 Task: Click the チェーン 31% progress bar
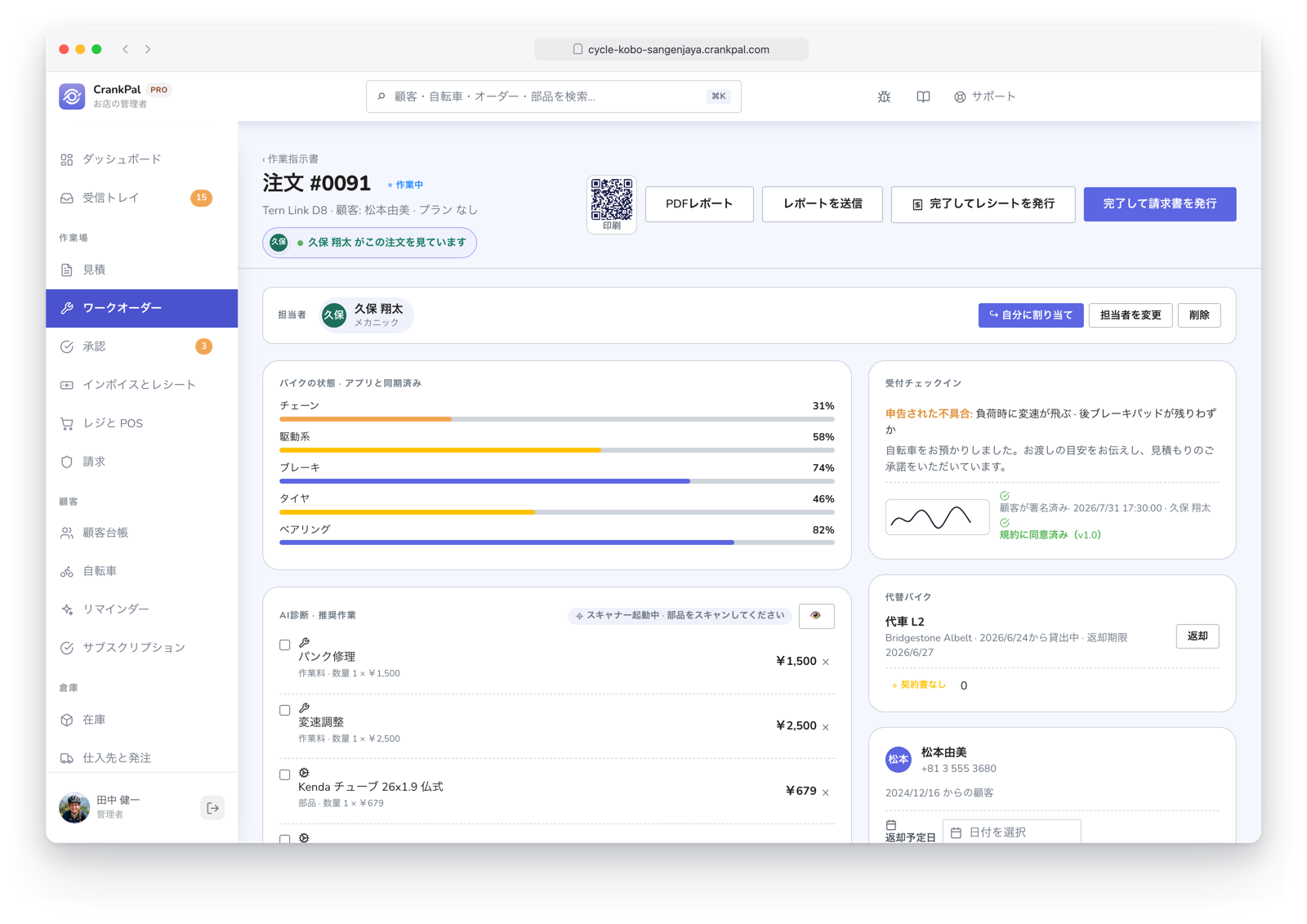pyautogui.click(x=557, y=419)
